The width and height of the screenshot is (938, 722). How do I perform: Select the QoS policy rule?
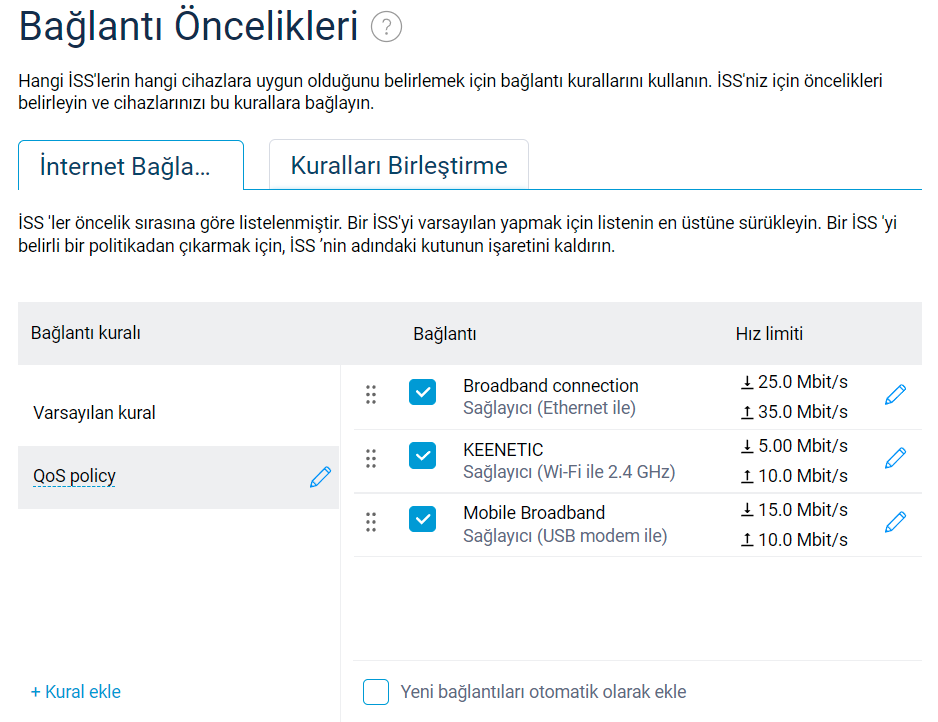[x=74, y=477]
